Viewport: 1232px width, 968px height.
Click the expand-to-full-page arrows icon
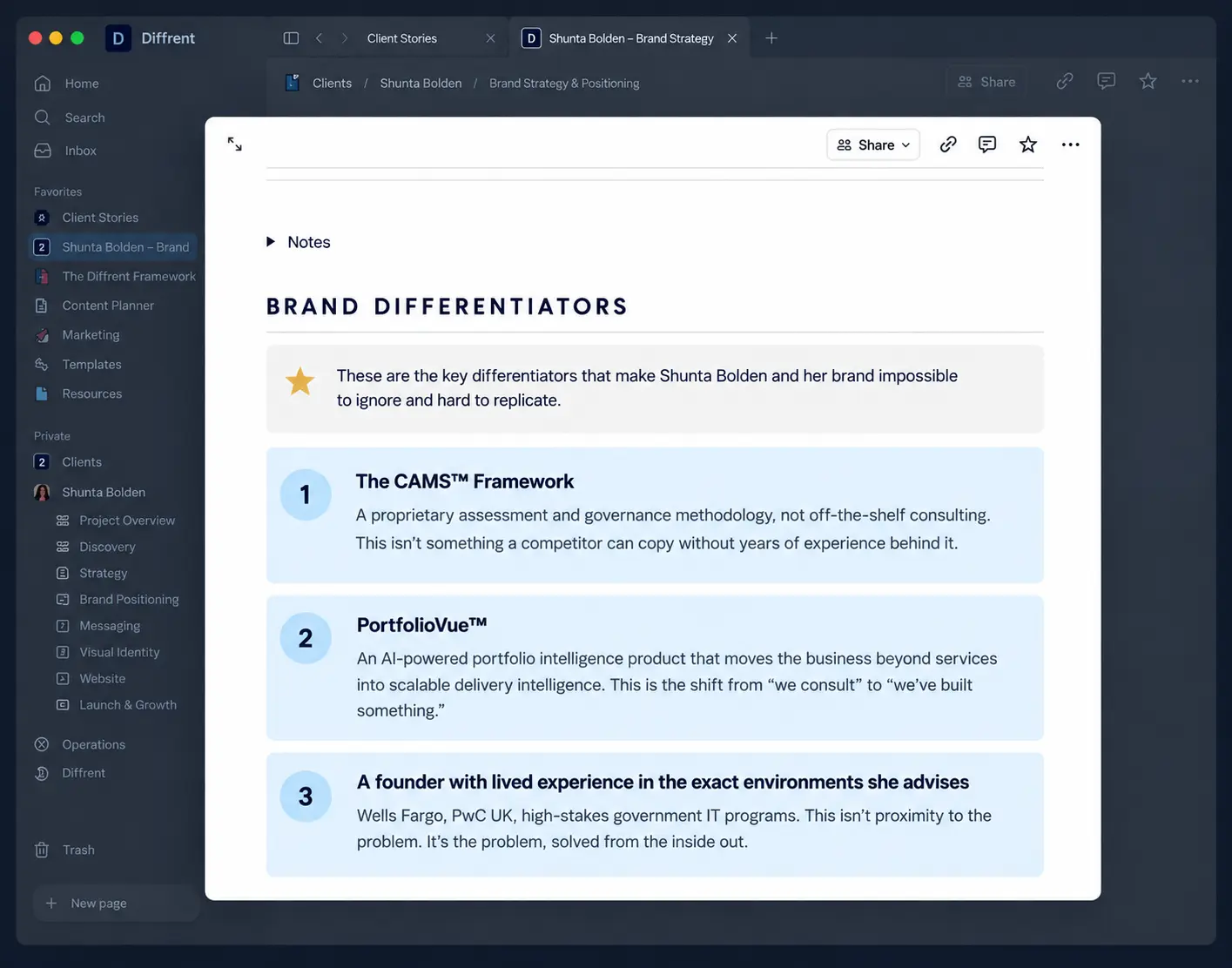pyautogui.click(x=235, y=145)
